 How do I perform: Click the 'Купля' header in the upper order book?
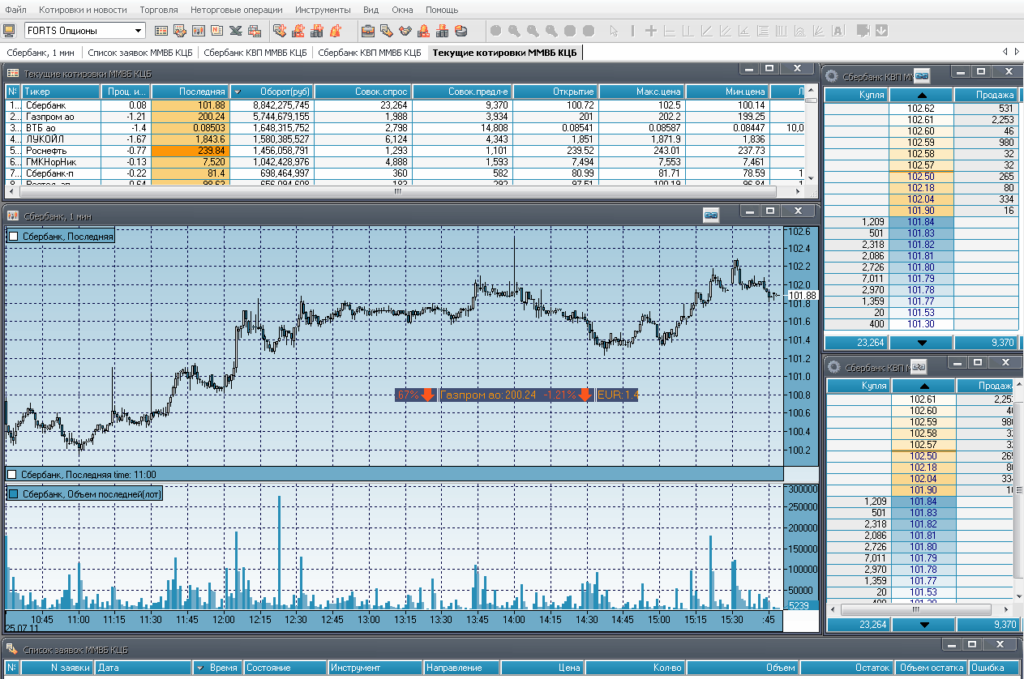pos(856,95)
